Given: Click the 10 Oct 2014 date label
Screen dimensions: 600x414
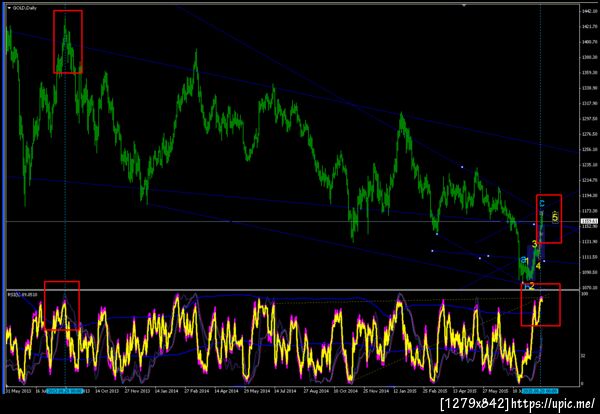Looking at the screenshot, I should click(x=345, y=391).
